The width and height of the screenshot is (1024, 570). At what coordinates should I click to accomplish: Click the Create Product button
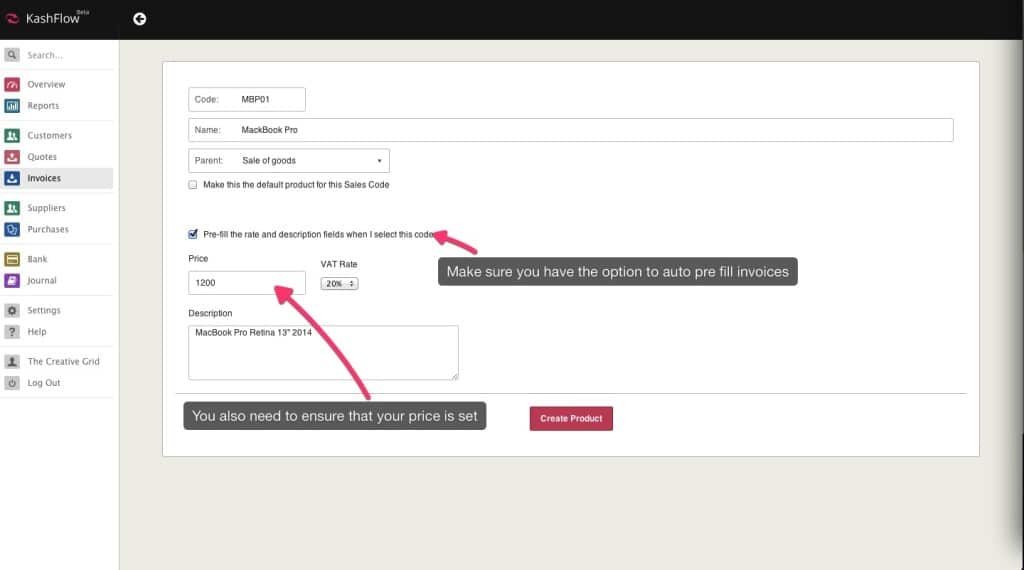[x=571, y=419]
